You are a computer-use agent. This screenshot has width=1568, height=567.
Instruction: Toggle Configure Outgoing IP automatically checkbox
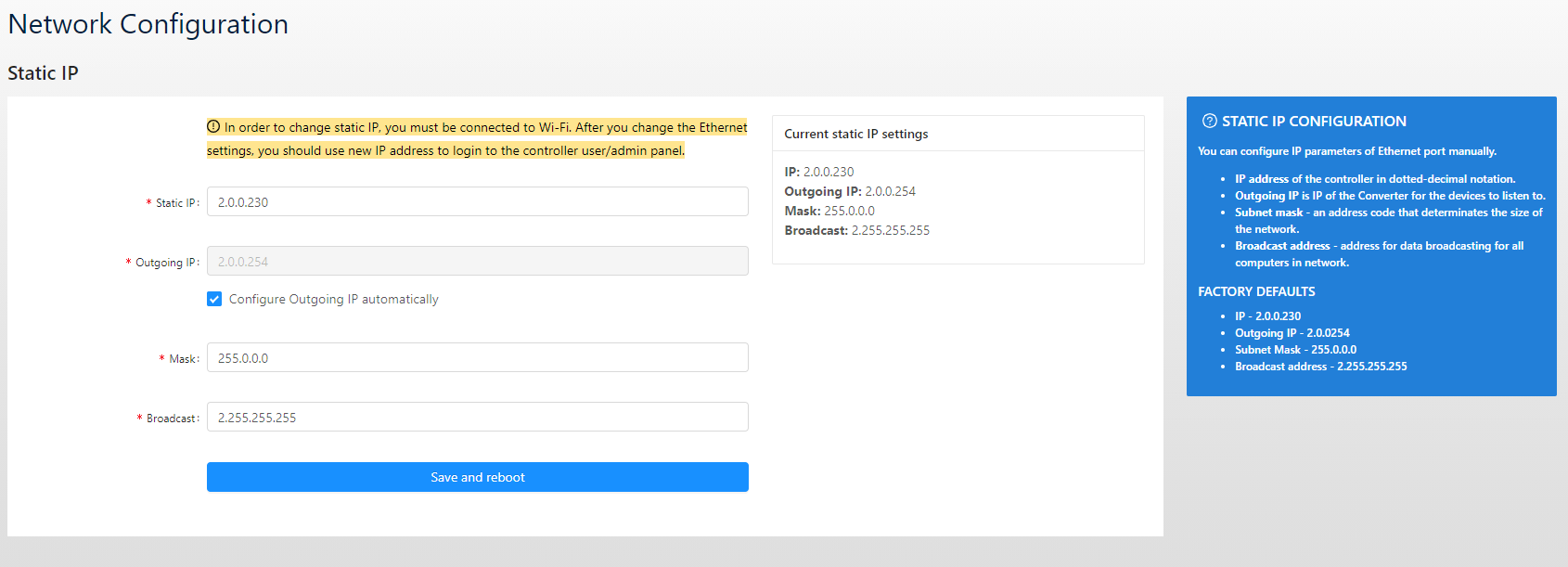coord(214,299)
